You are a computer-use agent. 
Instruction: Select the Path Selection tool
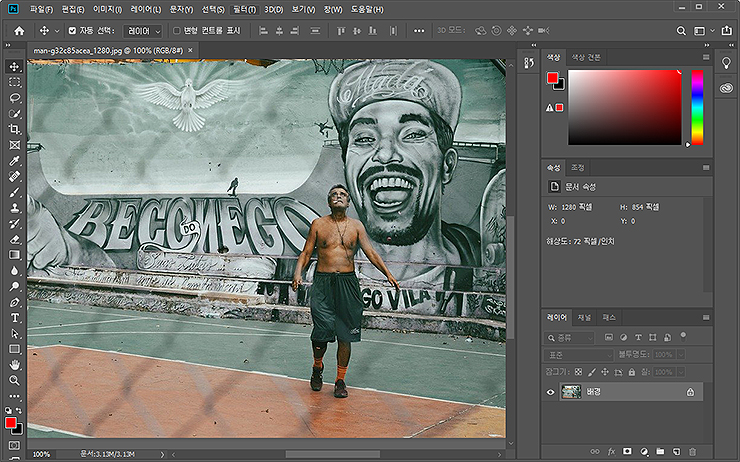pos(15,334)
